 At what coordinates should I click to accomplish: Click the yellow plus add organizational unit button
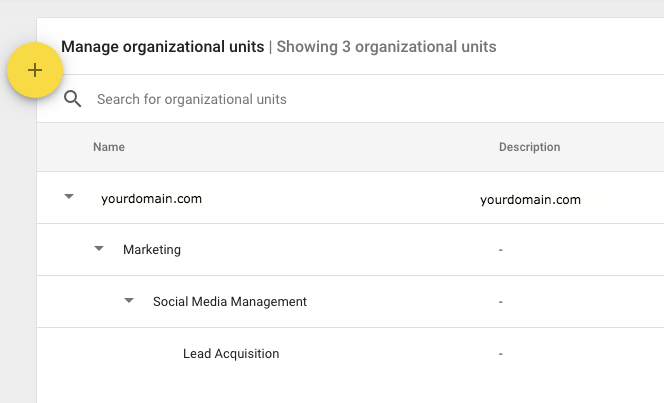(35, 70)
